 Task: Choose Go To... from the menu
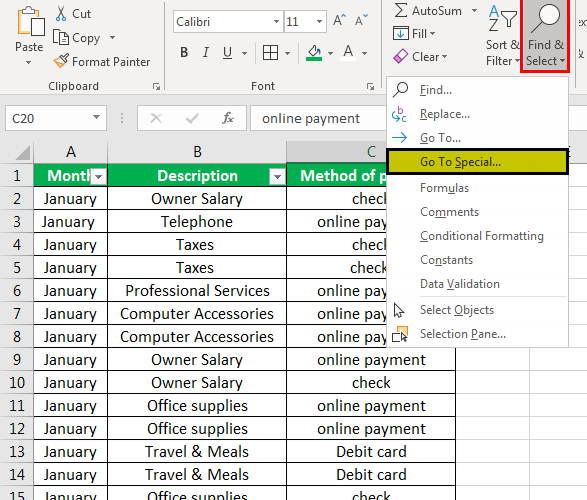coord(477,138)
